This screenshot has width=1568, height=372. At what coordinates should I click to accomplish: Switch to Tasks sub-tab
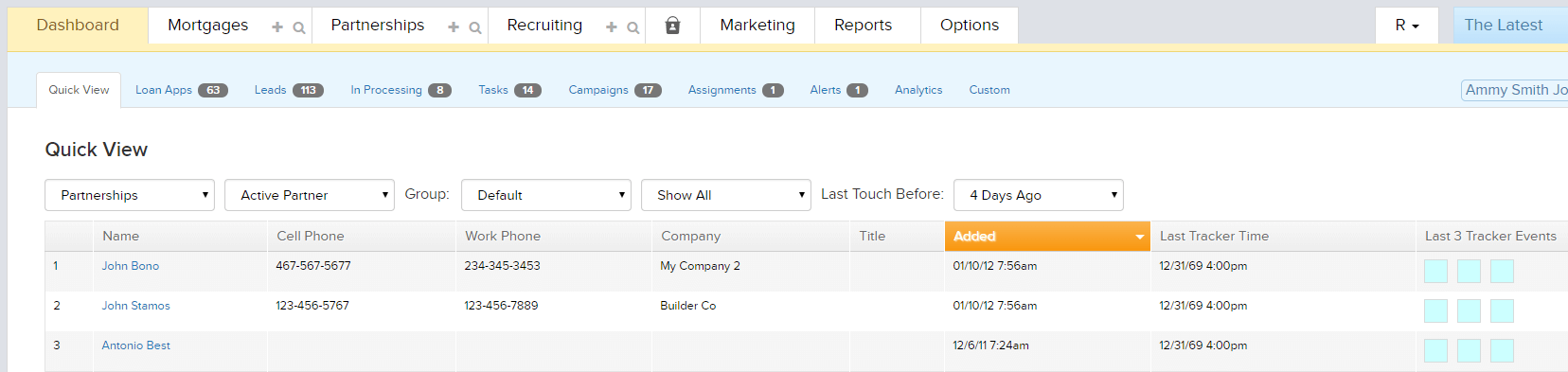click(509, 90)
